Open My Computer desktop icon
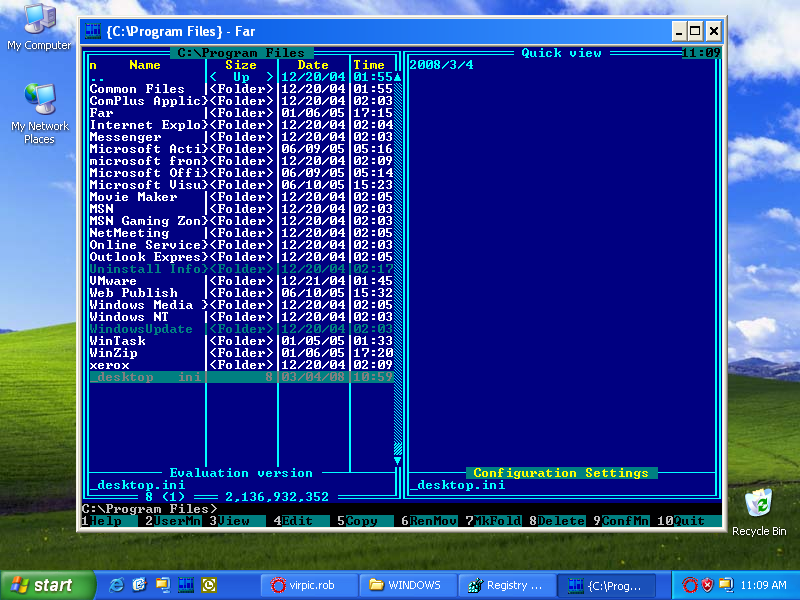Image resolution: width=800 pixels, height=600 pixels. 39,28
